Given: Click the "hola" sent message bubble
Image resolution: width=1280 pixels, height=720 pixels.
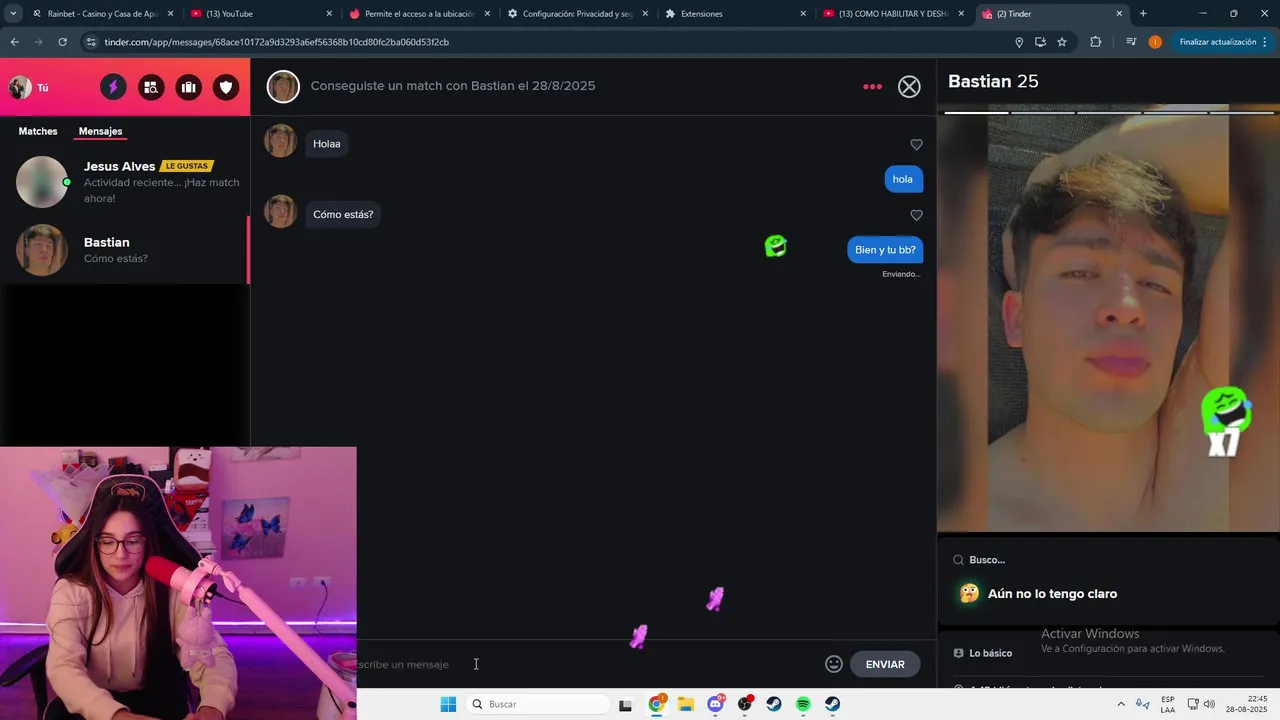Looking at the screenshot, I should 903,179.
